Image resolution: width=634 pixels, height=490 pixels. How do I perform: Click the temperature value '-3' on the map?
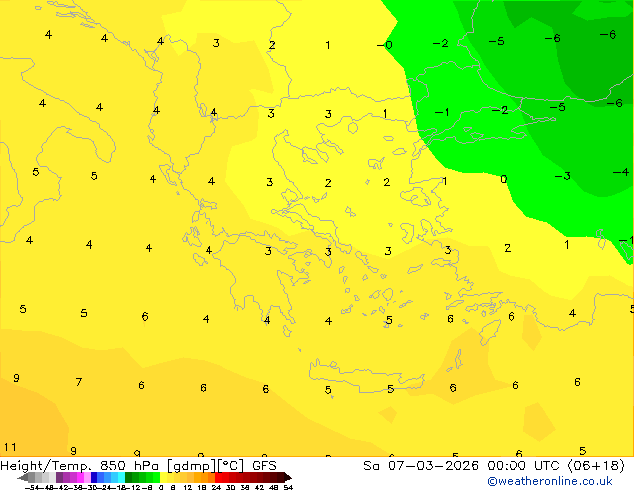click(x=562, y=176)
